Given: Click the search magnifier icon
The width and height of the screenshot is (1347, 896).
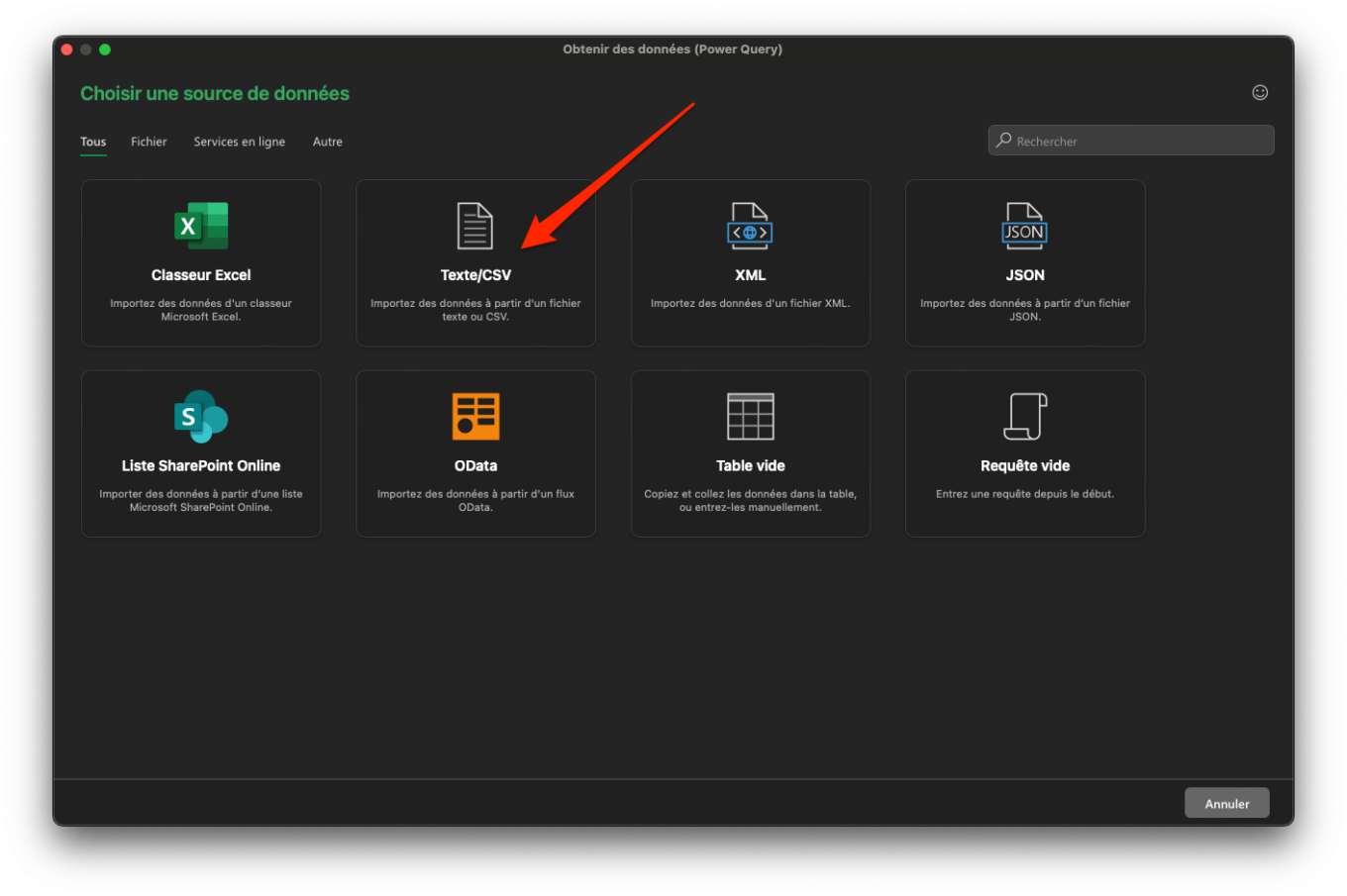Looking at the screenshot, I should coord(1003,140).
